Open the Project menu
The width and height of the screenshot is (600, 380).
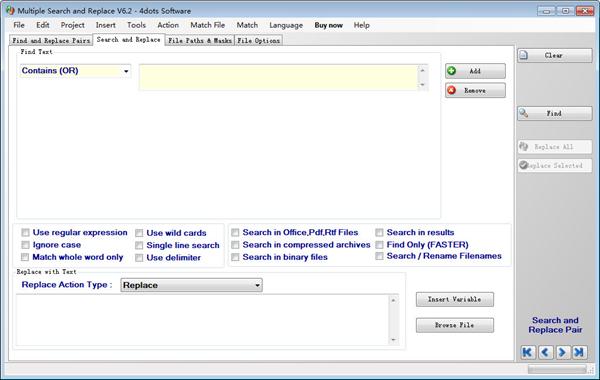click(72, 25)
